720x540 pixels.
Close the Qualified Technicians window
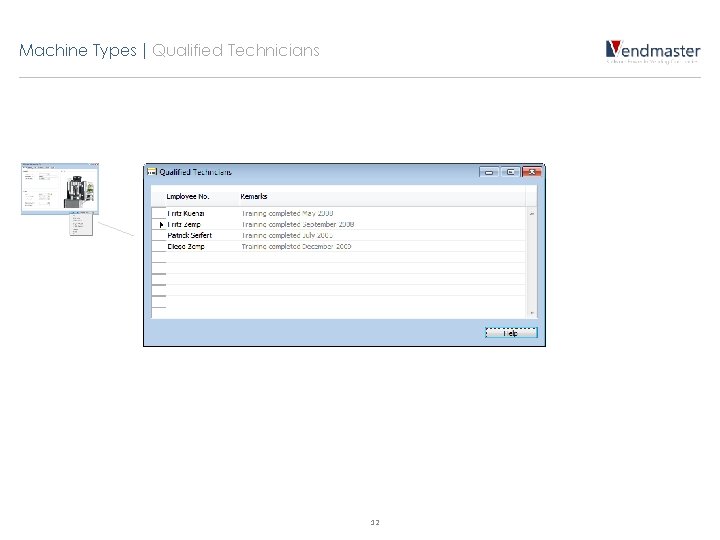tap(532, 172)
